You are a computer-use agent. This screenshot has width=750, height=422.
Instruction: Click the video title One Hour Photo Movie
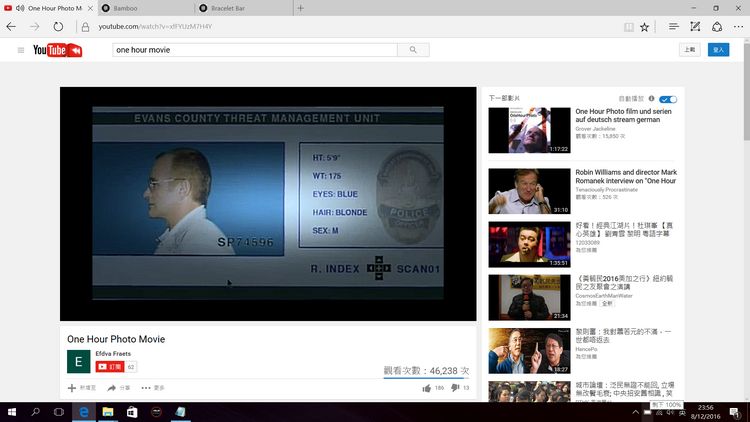[x=116, y=339]
